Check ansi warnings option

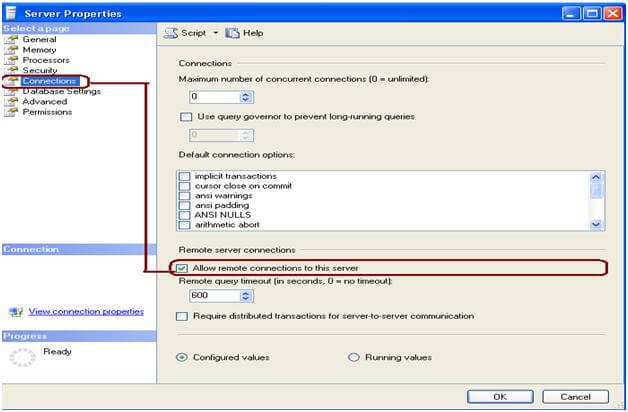[184, 196]
